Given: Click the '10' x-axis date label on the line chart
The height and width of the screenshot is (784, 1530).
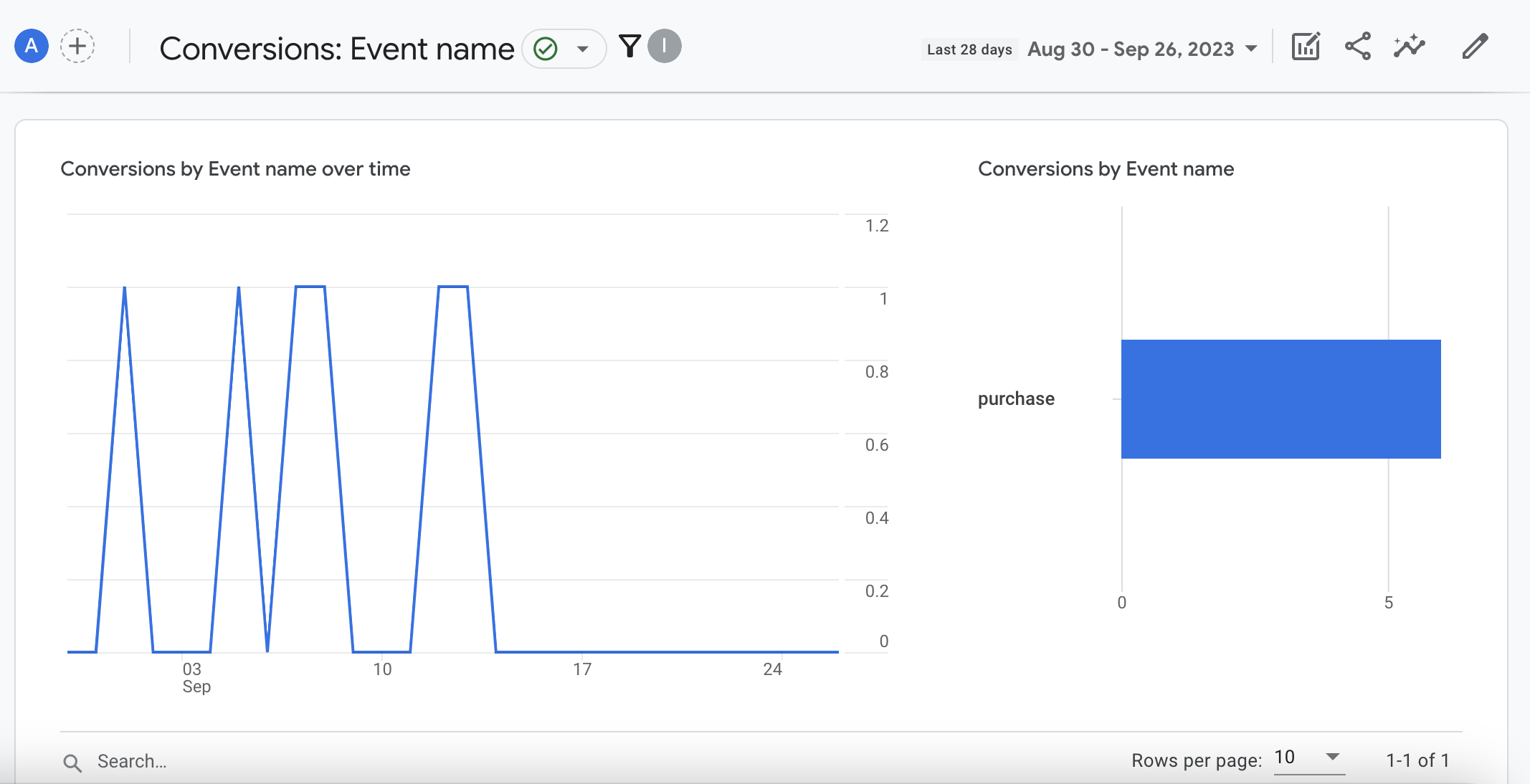Looking at the screenshot, I should point(382,669).
